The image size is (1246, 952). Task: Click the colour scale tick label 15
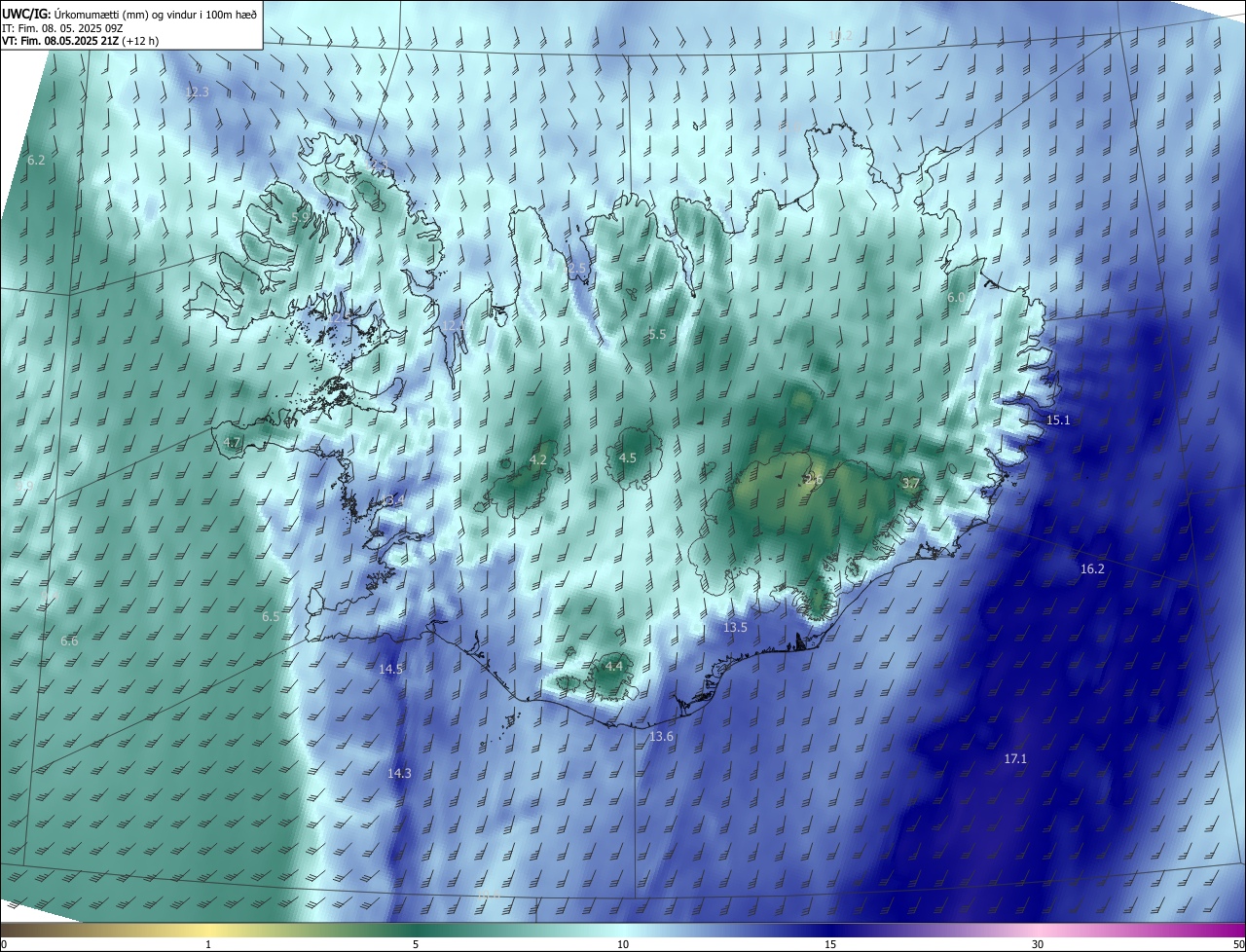point(830,944)
